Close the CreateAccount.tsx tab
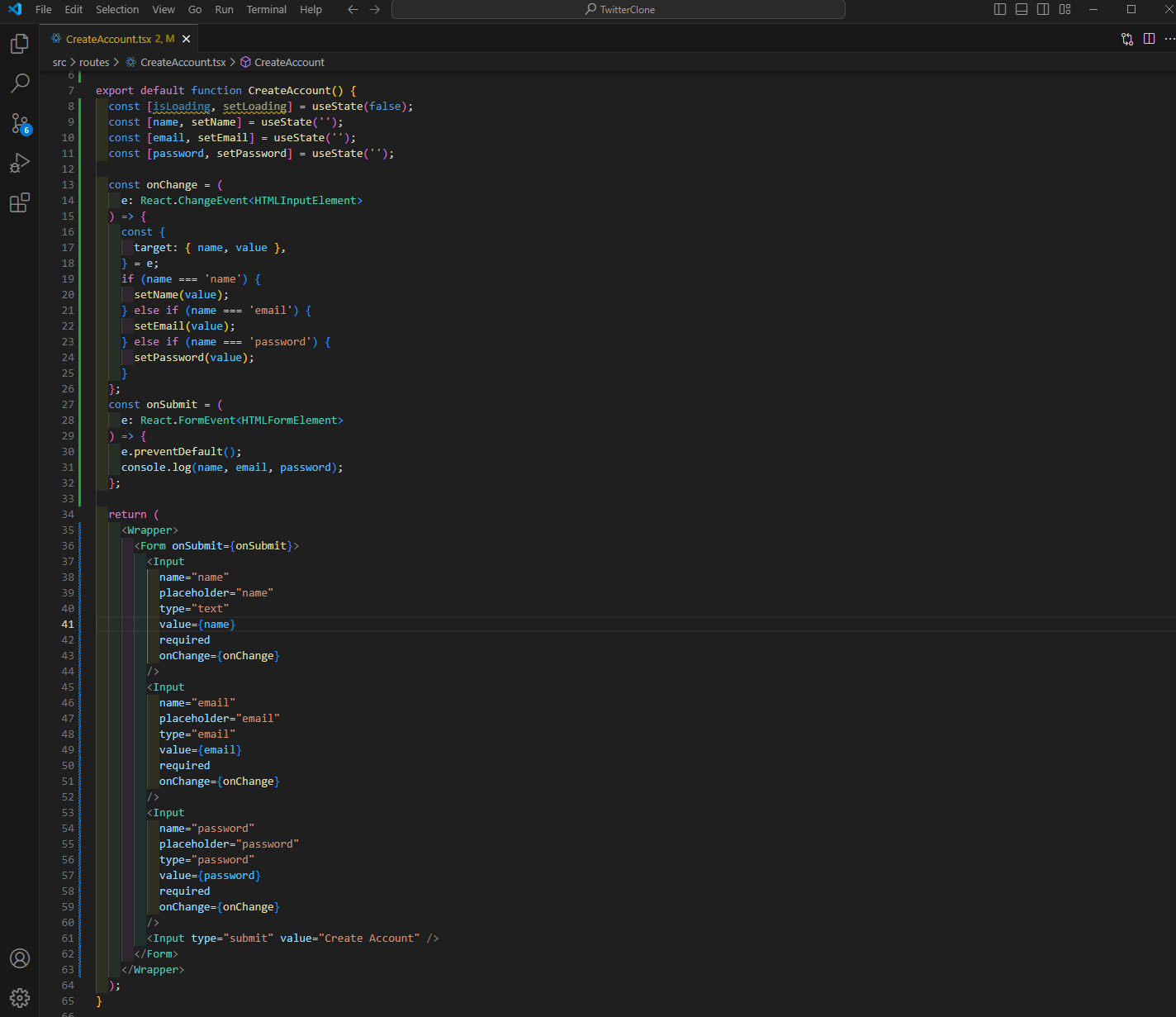The height and width of the screenshot is (1017, 1176). click(187, 39)
